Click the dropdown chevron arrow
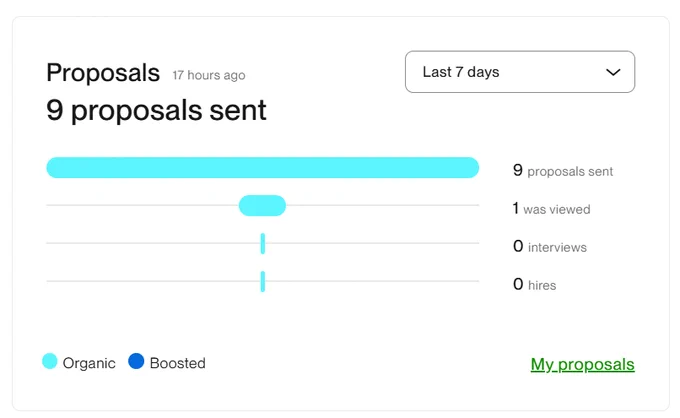Image resolution: width=680 pixels, height=418 pixels. coord(613,72)
